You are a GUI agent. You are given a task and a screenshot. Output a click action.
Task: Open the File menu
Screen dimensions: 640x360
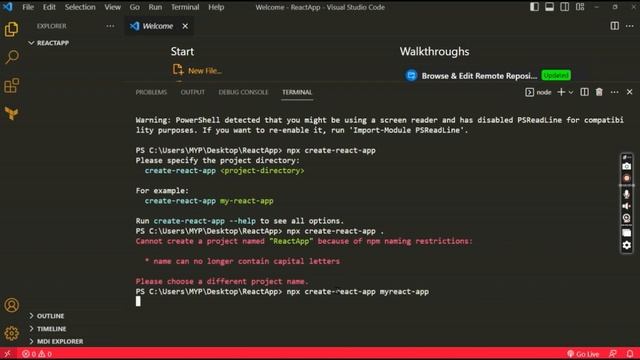pos(28,7)
